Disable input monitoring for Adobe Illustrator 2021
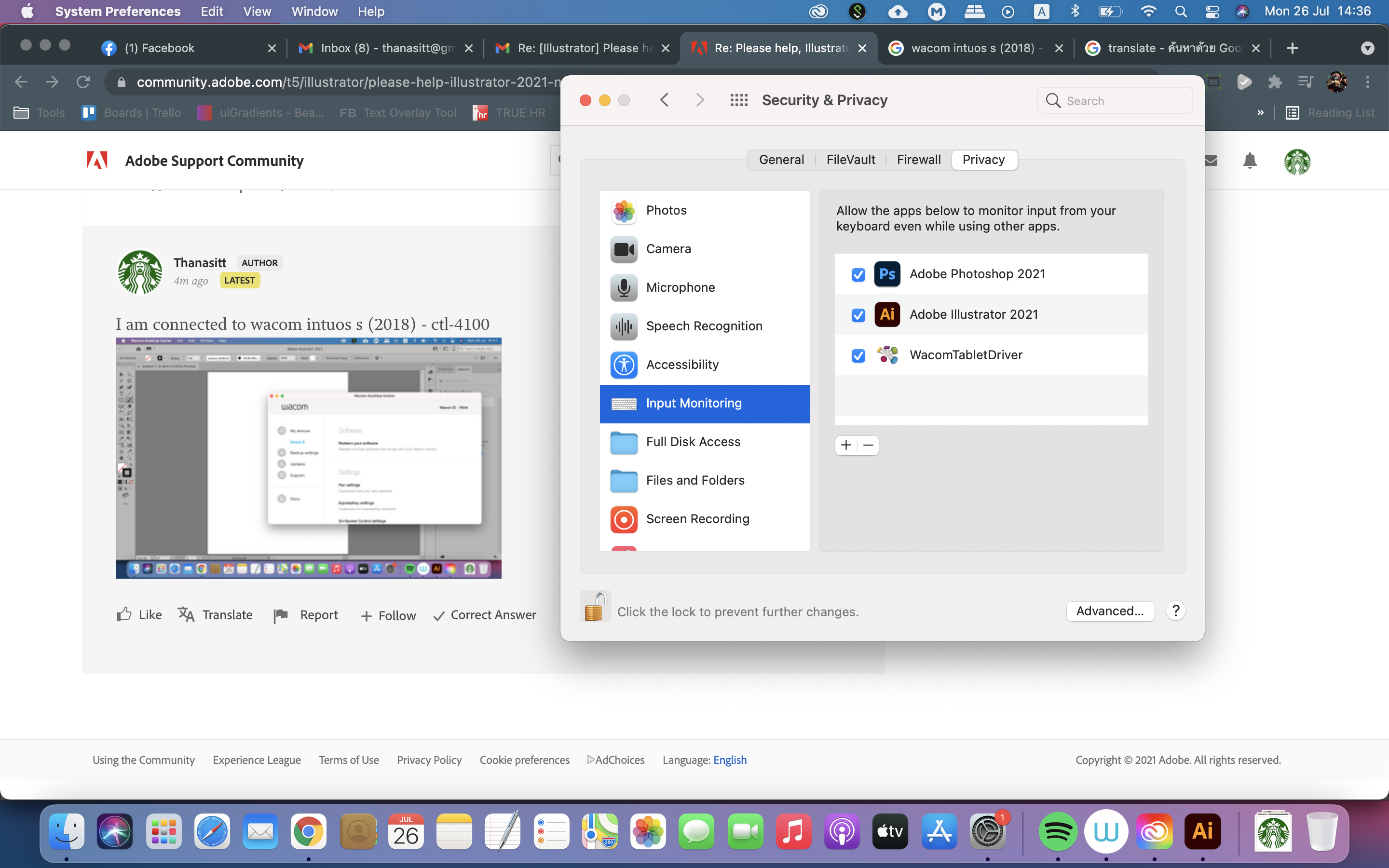This screenshot has width=1389, height=868. coord(858,315)
